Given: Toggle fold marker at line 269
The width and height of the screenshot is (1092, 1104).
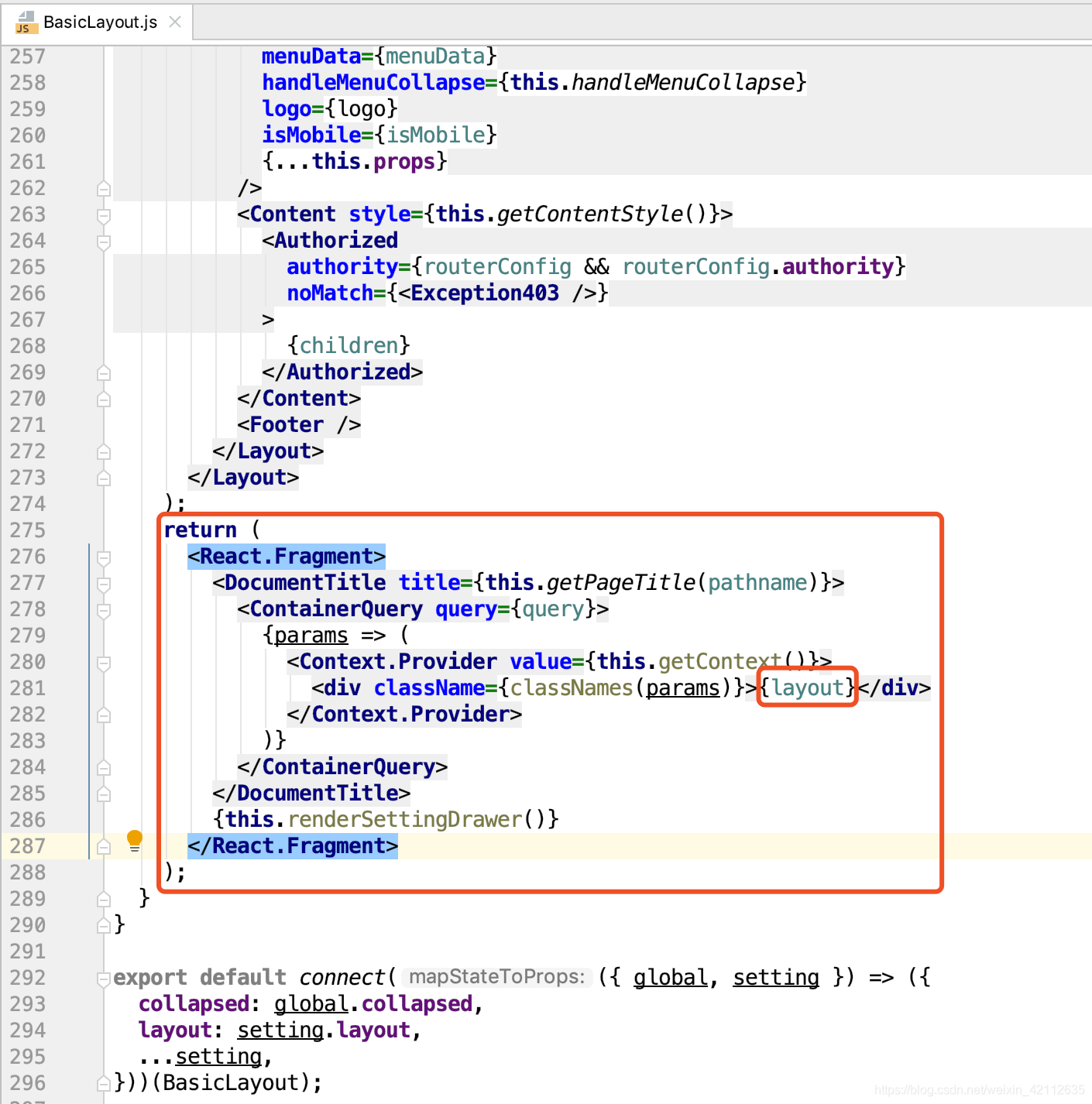Looking at the screenshot, I should 104,372.
